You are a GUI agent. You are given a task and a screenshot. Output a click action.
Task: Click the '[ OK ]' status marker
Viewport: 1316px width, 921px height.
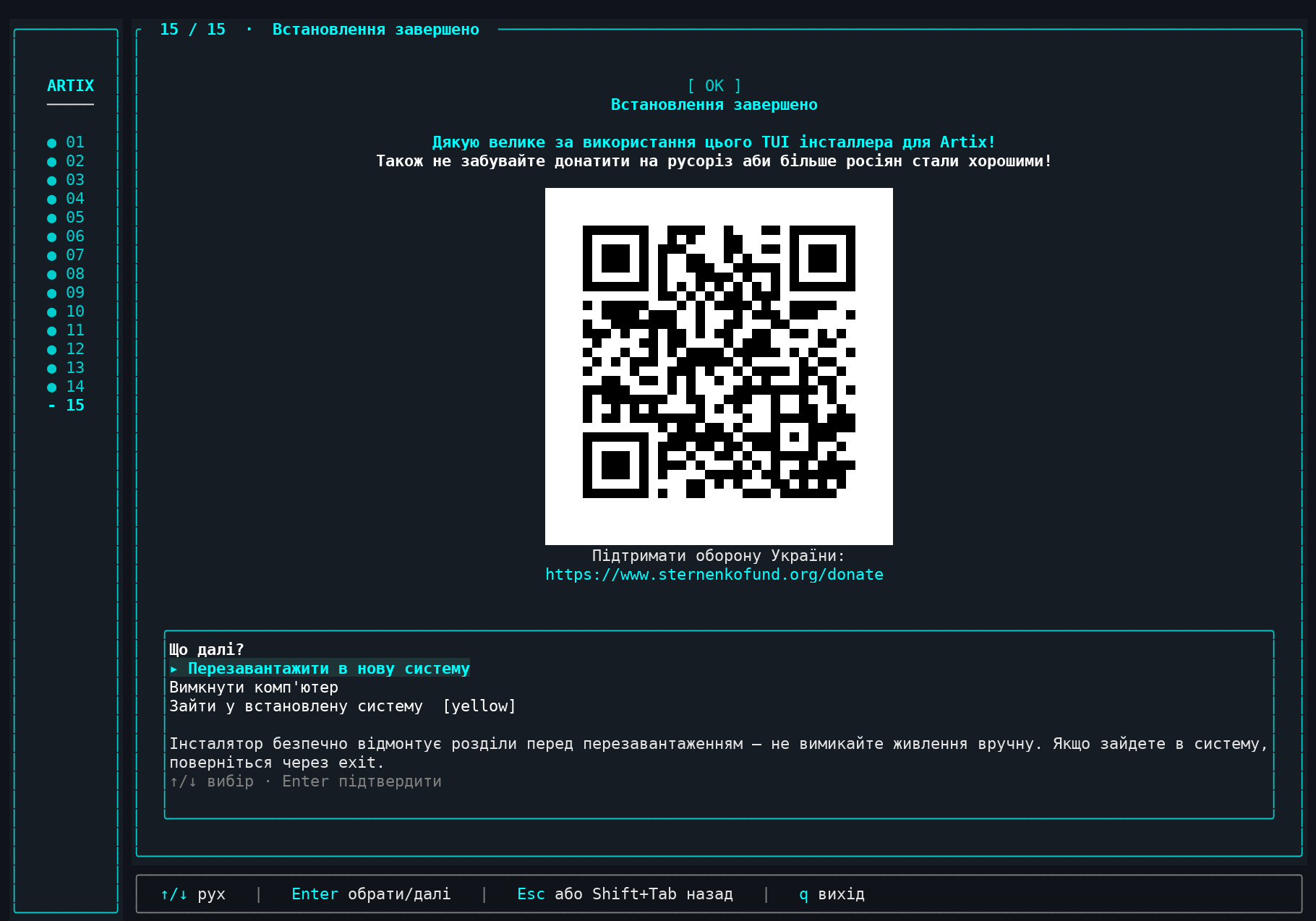pos(714,86)
